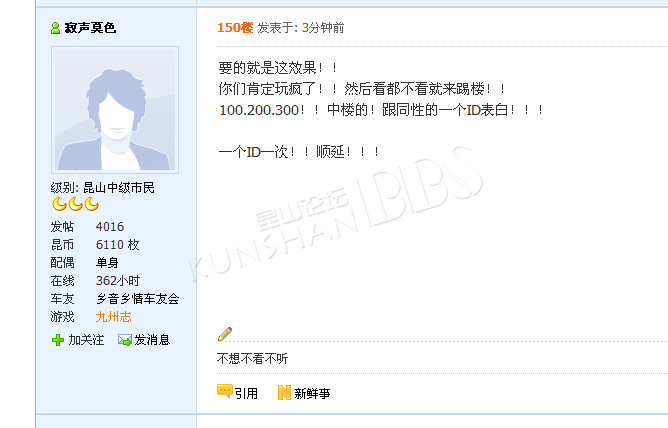This screenshot has width=668, height=428.
Task: Click the envelope message icon
Action: pos(125,340)
